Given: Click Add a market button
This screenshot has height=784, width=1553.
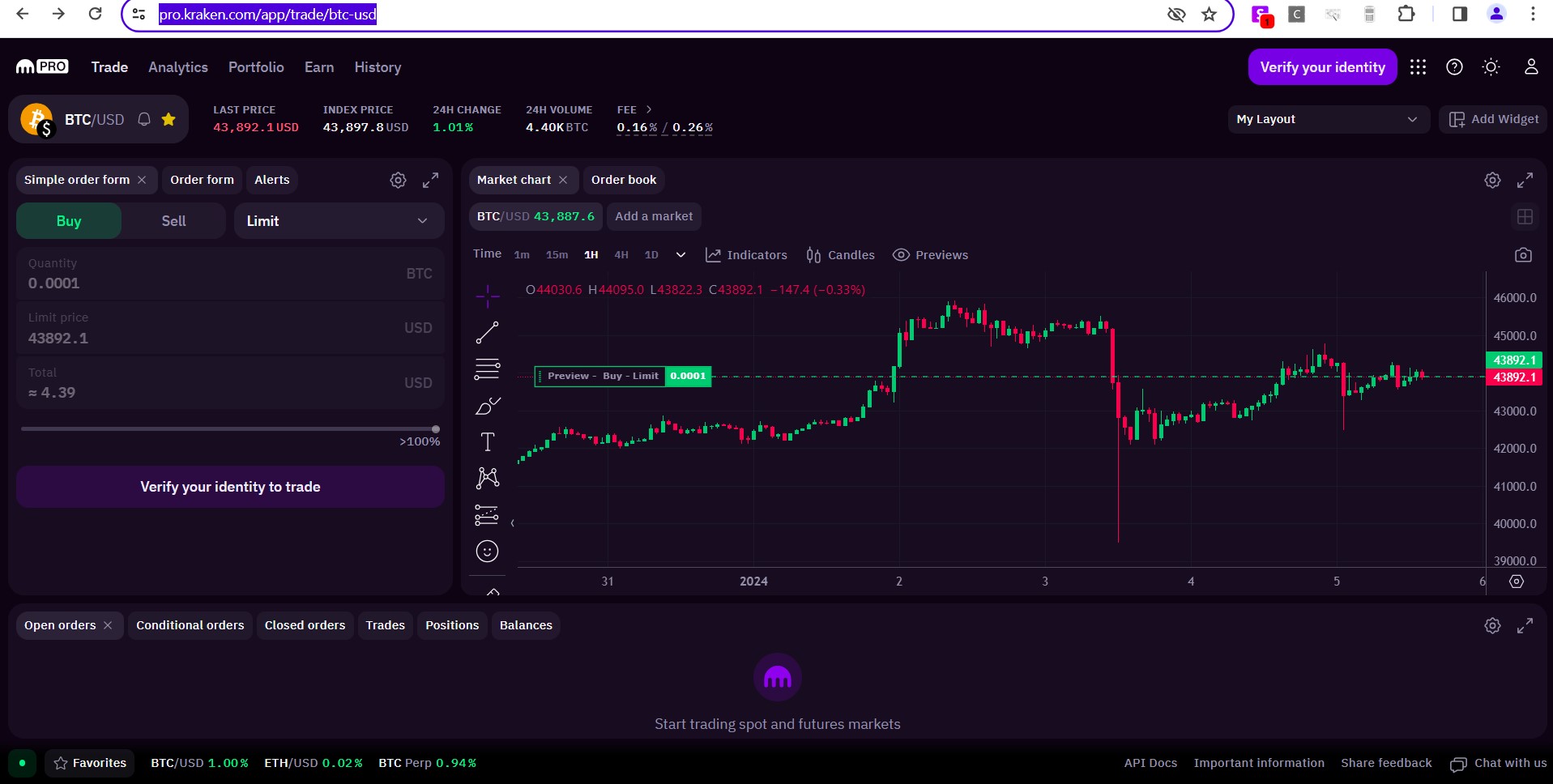Looking at the screenshot, I should coord(654,216).
